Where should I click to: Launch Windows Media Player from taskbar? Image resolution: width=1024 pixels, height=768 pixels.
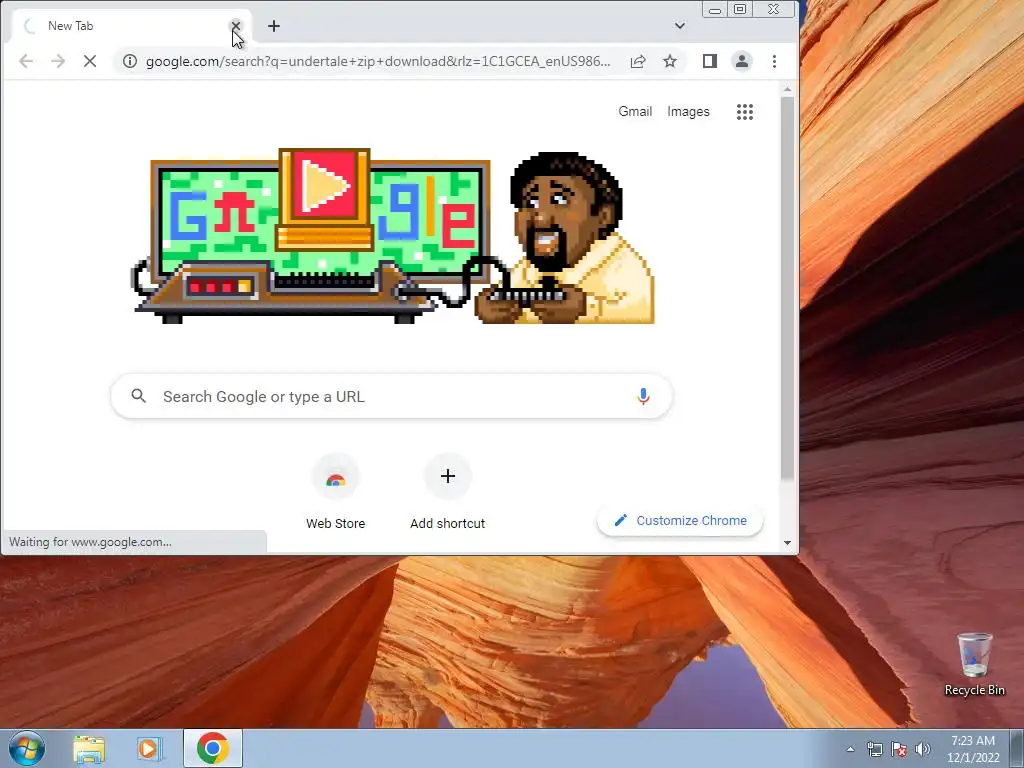149,748
